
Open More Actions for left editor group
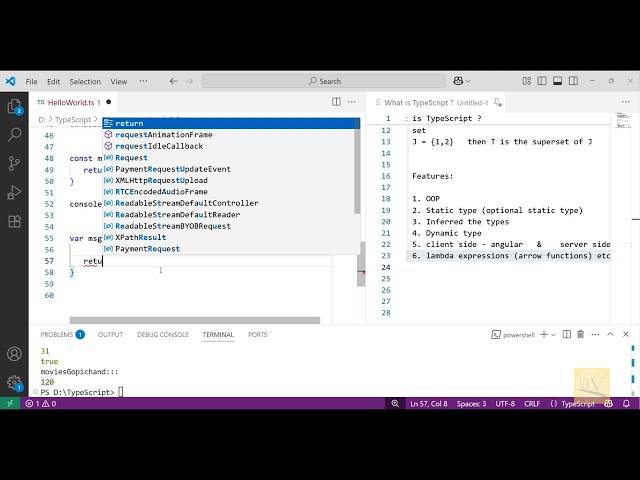pyautogui.click(x=351, y=102)
